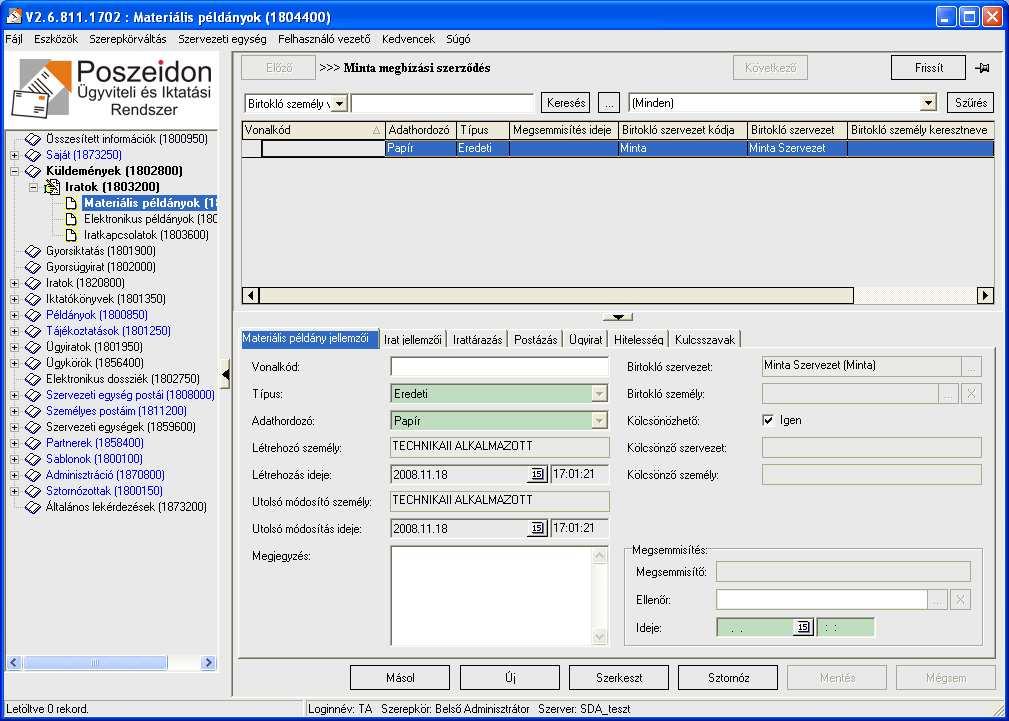The height and width of the screenshot is (721, 1009).
Task: Click the Szerkeszt button
Action: coord(619,678)
